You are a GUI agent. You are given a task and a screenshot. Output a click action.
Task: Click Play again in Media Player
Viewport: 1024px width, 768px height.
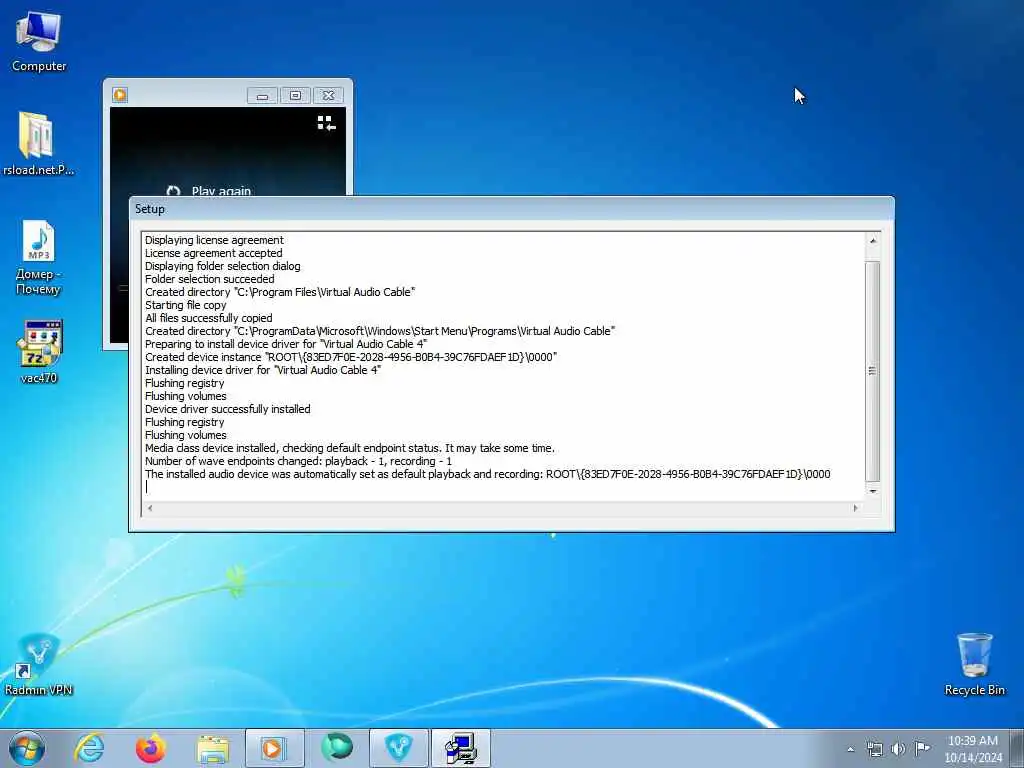pyautogui.click(x=210, y=191)
